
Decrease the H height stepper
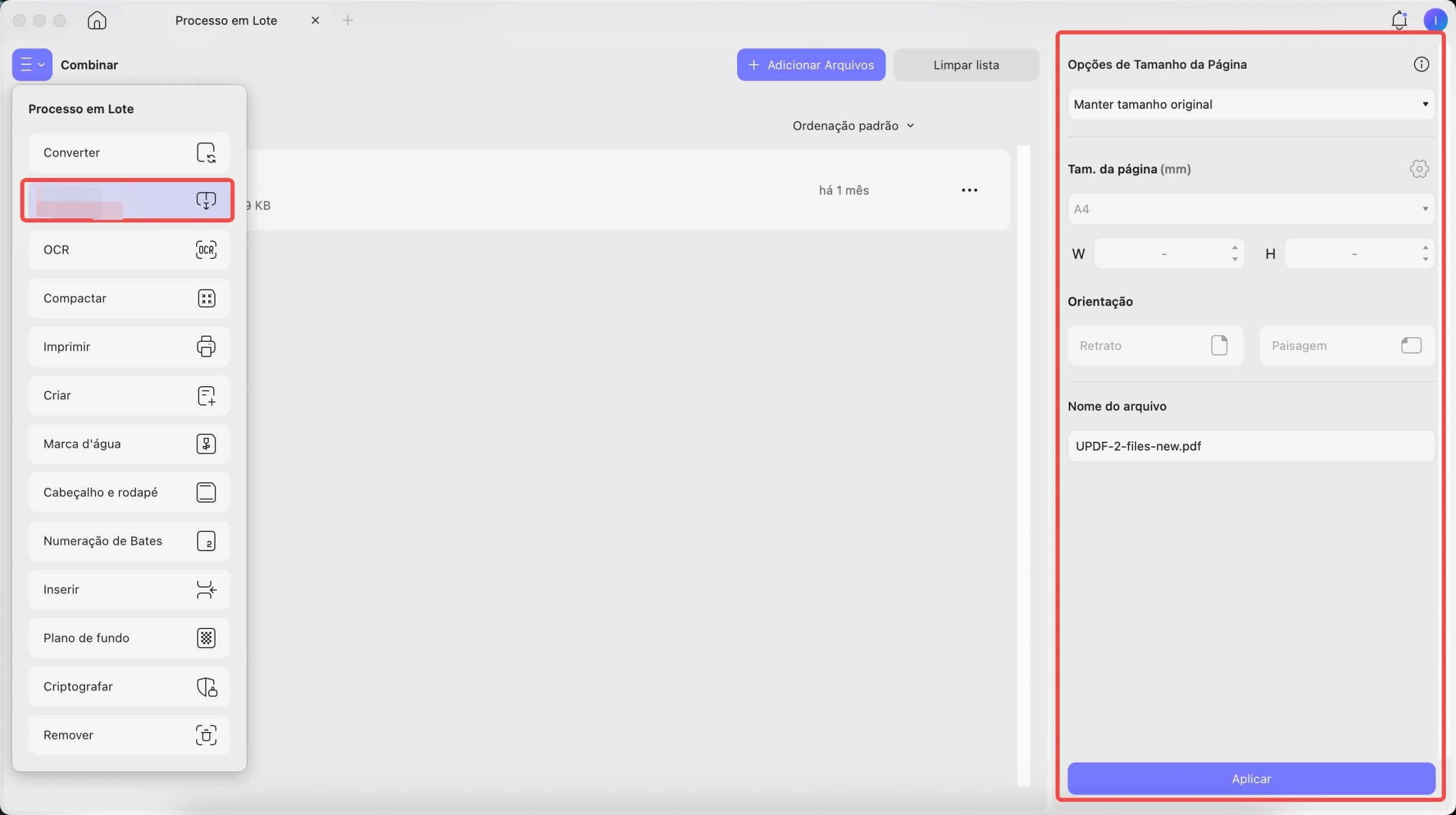pos(1425,259)
